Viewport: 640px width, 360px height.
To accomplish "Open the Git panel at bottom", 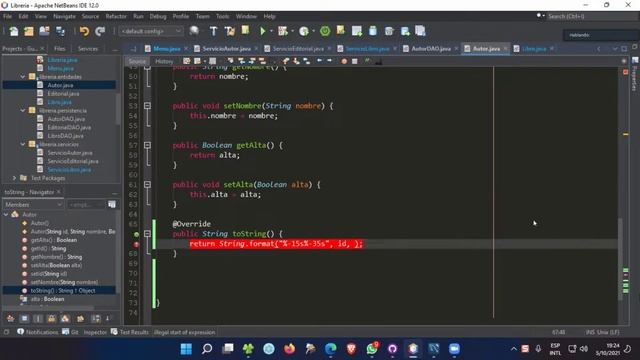I will (x=70, y=332).
